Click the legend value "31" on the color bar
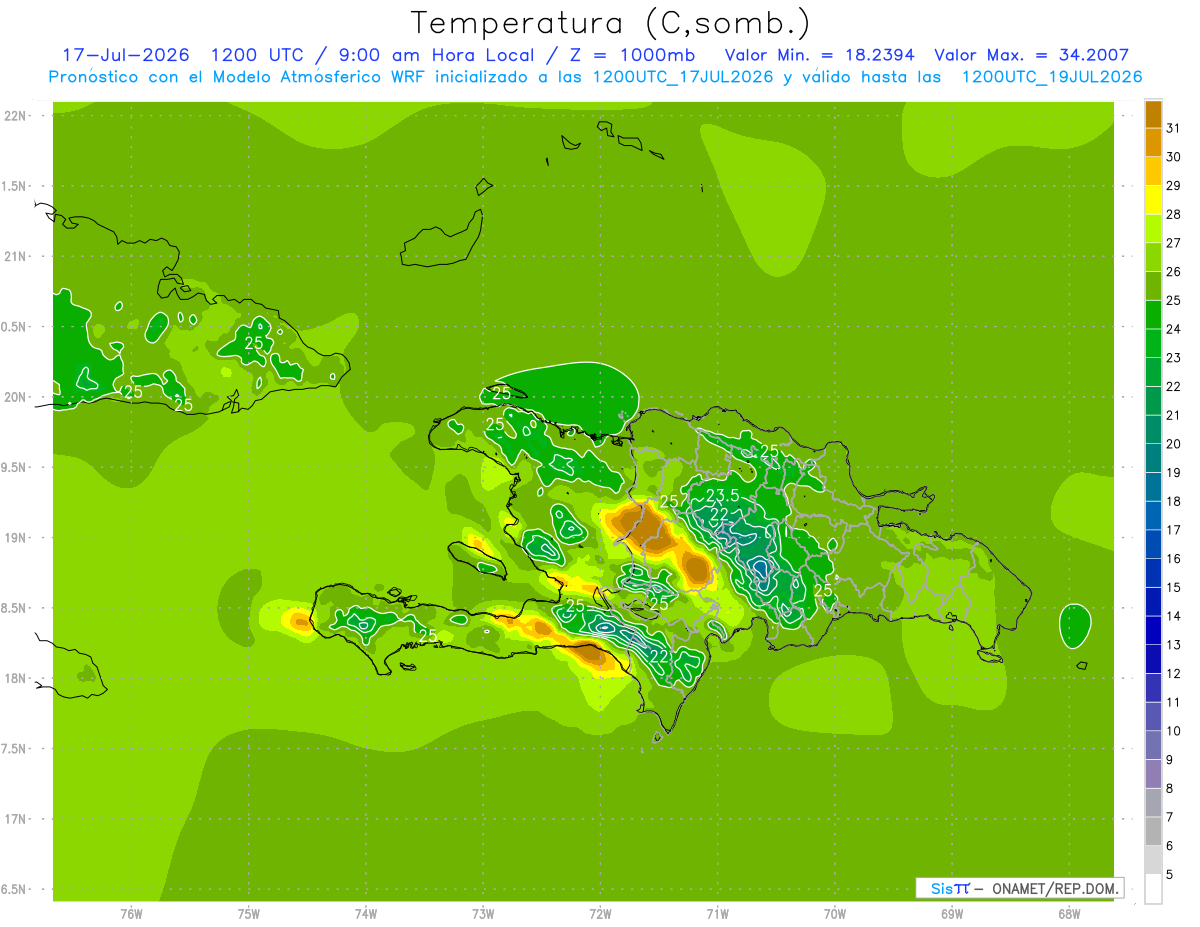The image size is (1200, 927). coord(1175,128)
